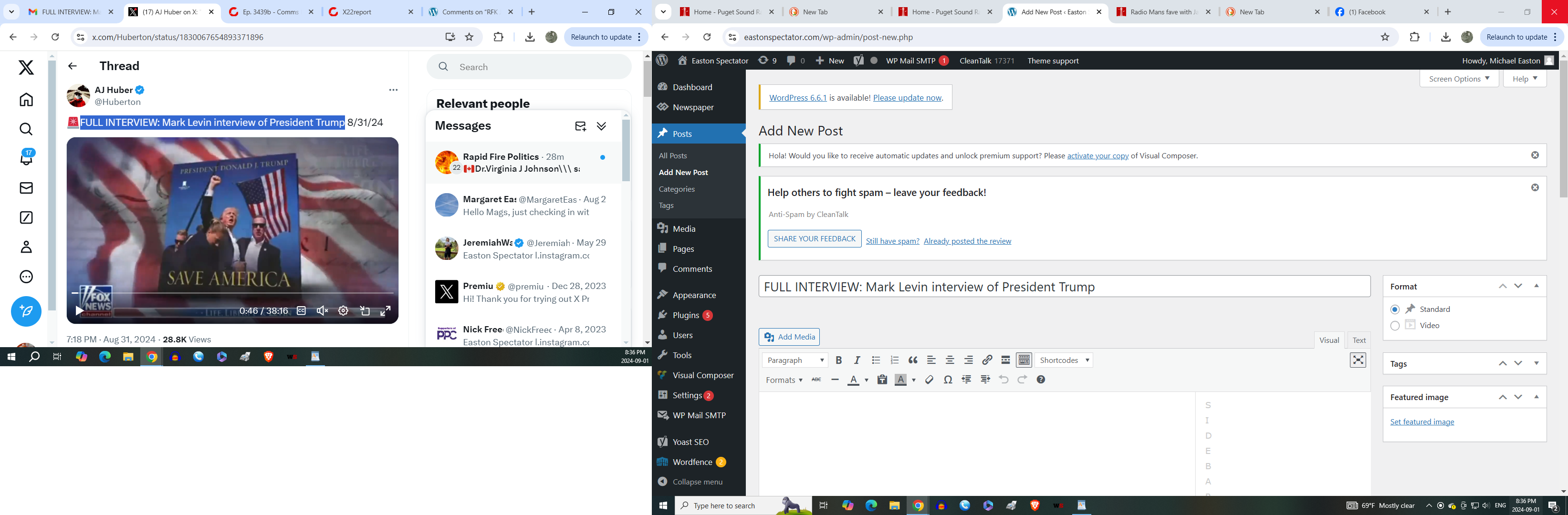1568x515 pixels.
Task: Select the Video post format
Action: pyautogui.click(x=1394, y=326)
